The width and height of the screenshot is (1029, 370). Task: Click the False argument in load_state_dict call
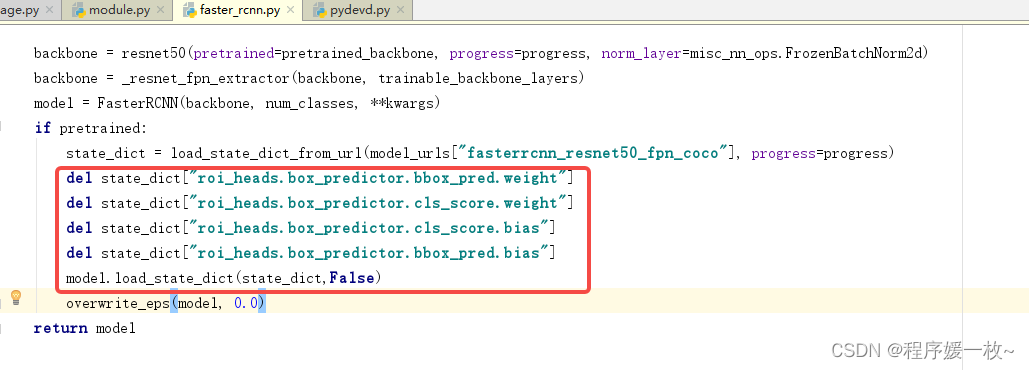(x=352, y=278)
